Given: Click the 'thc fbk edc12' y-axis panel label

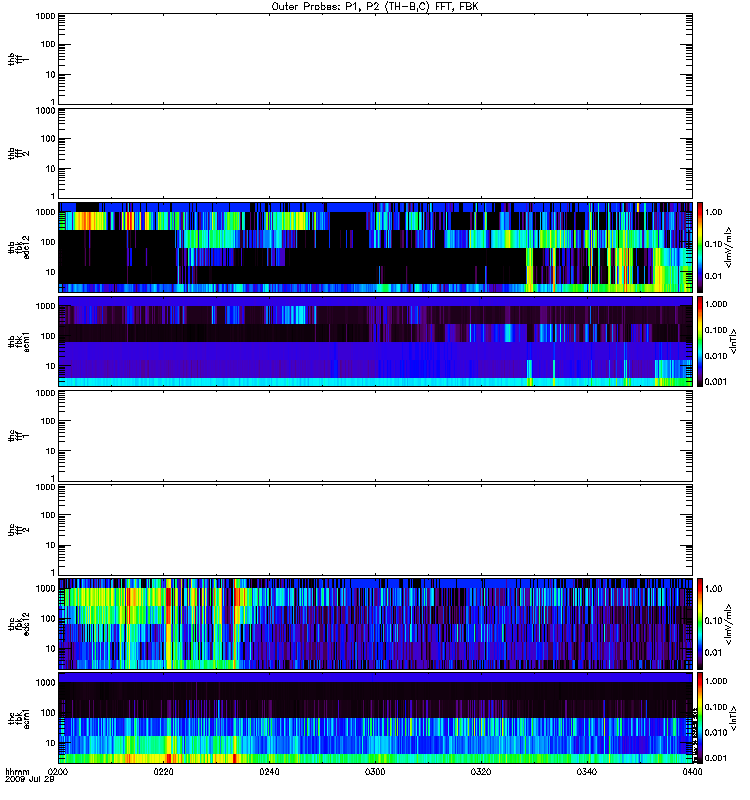Looking at the screenshot, I should tap(19, 624).
